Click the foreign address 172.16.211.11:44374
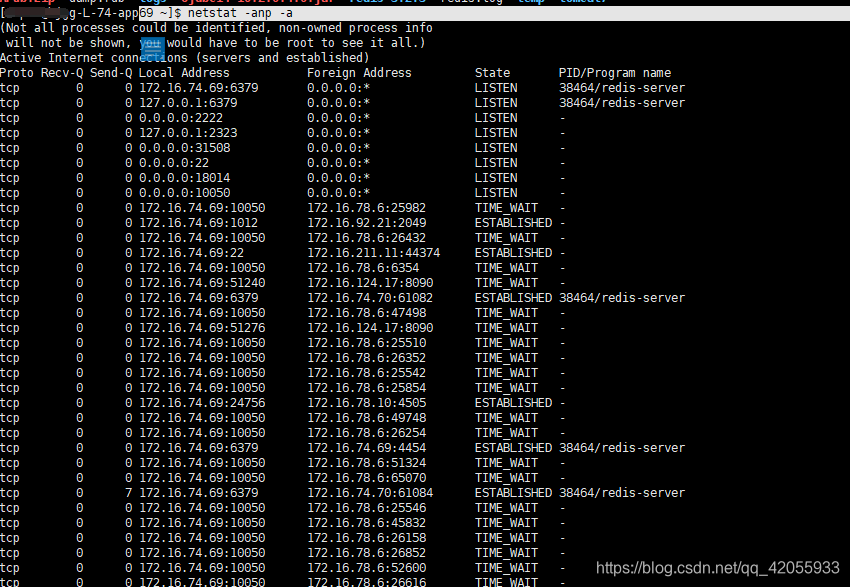Viewport: 850px width, 587px height. click(374, 253)
